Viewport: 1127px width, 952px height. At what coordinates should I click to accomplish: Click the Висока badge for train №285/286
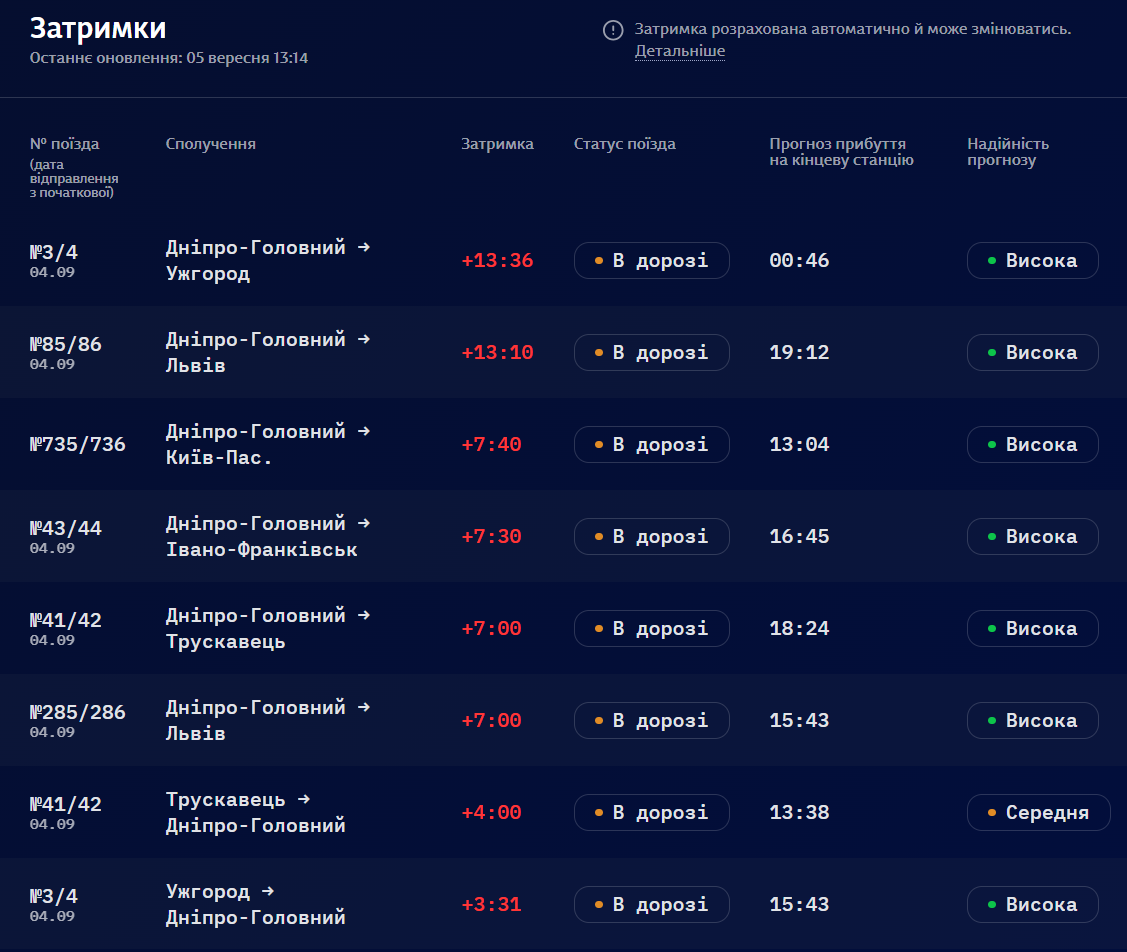tap(1032, 721)
